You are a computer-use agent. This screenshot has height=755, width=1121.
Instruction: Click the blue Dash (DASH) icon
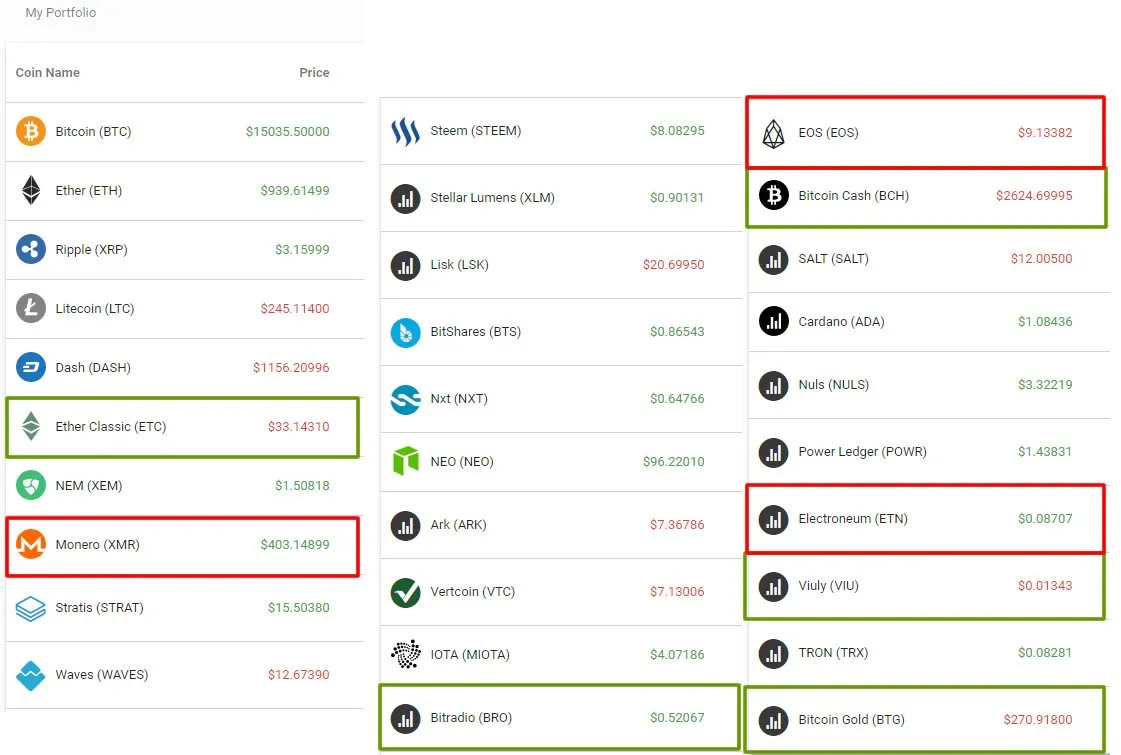pos(31,368)
